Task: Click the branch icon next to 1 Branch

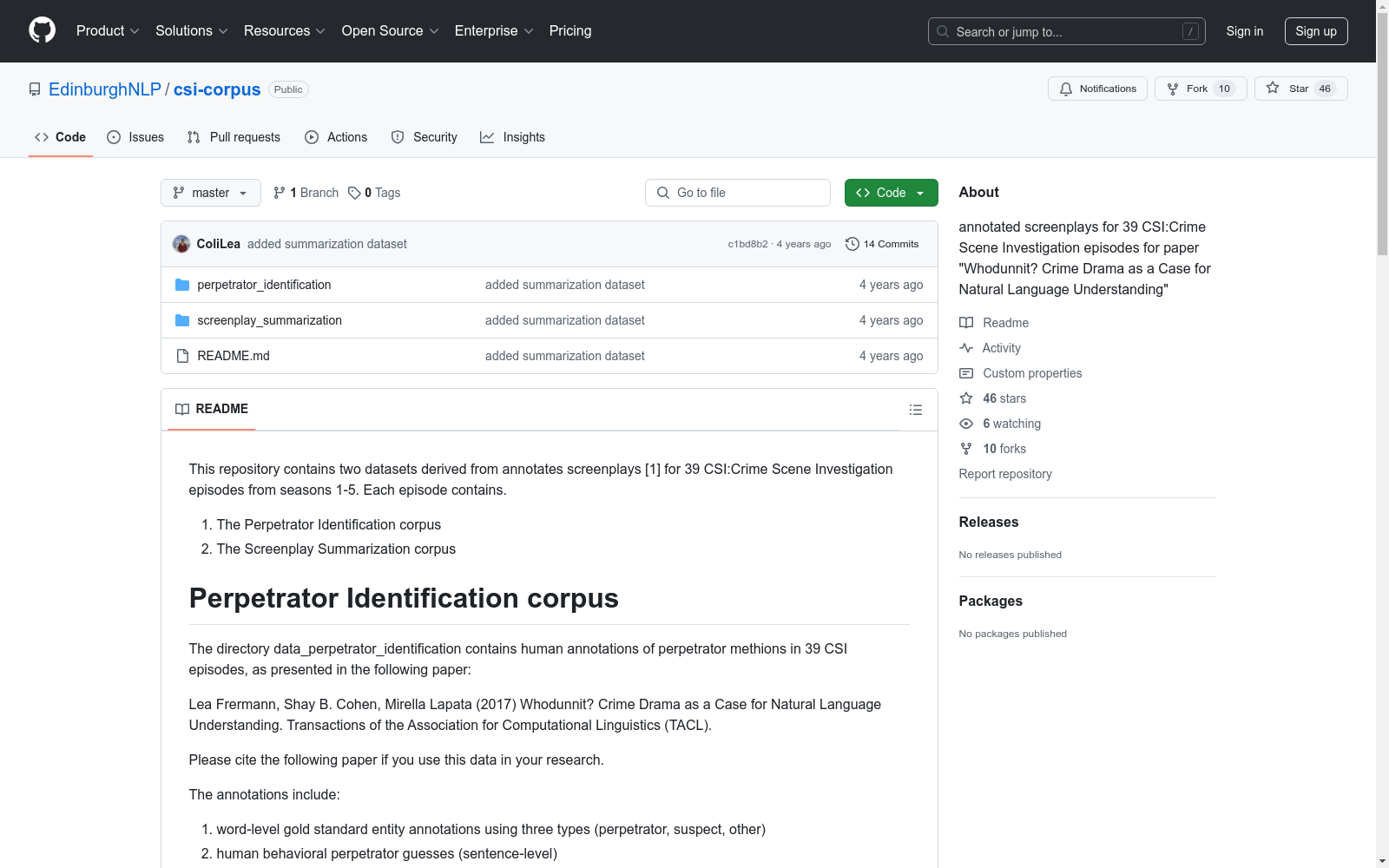Action: pos(280,193)
